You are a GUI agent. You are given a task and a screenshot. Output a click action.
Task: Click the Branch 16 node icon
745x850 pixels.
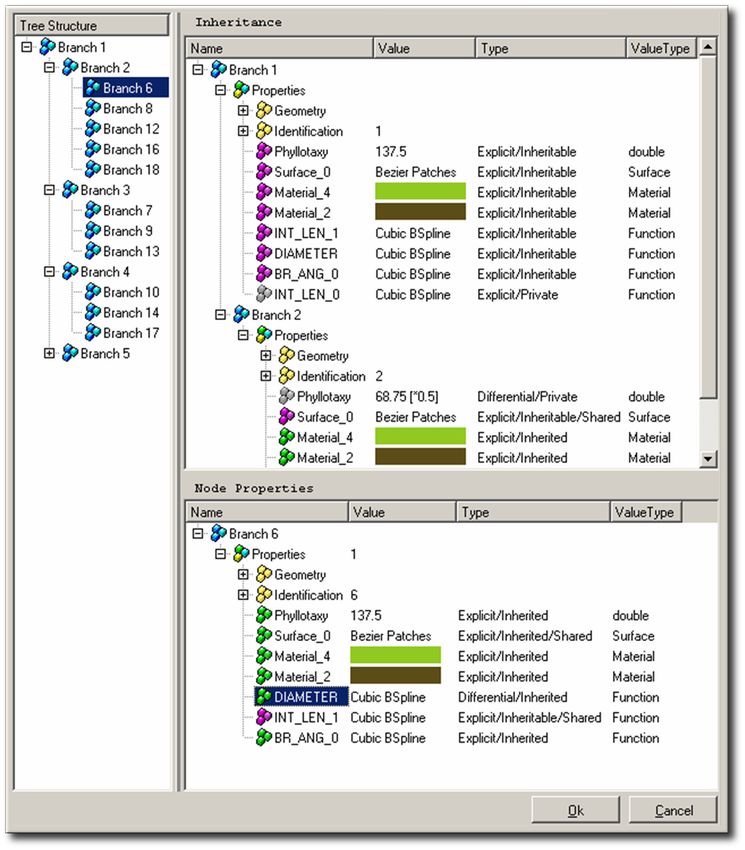click(93, 149)
